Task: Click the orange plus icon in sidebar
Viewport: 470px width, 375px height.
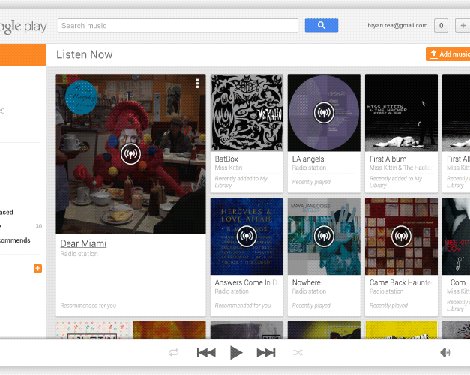Action: tap(38, 268)
